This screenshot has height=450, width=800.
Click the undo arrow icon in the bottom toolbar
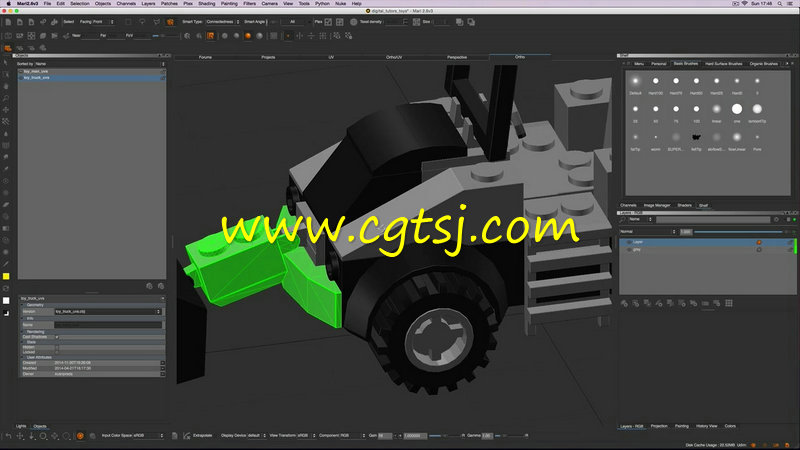[8, 436]
